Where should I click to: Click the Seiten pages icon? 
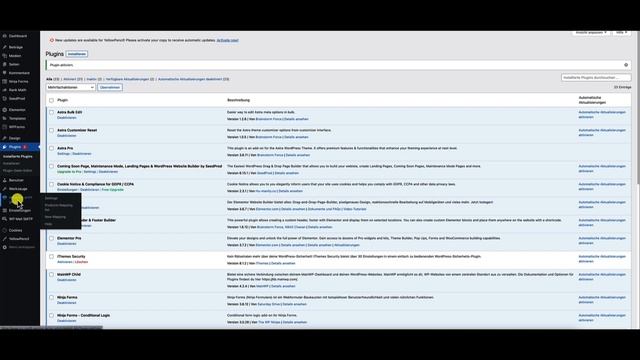click(x=4, y=64)
